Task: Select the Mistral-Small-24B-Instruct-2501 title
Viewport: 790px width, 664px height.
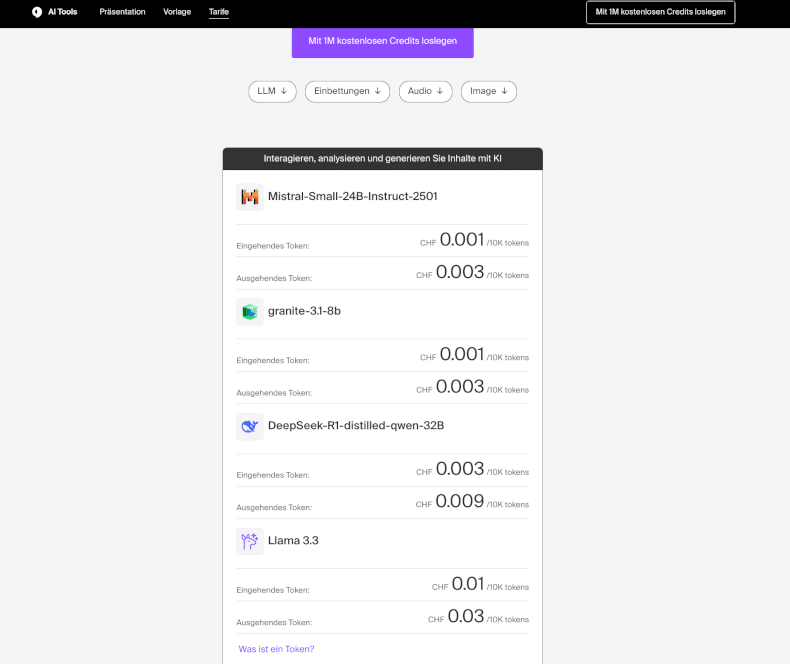Action: point(353,196)
